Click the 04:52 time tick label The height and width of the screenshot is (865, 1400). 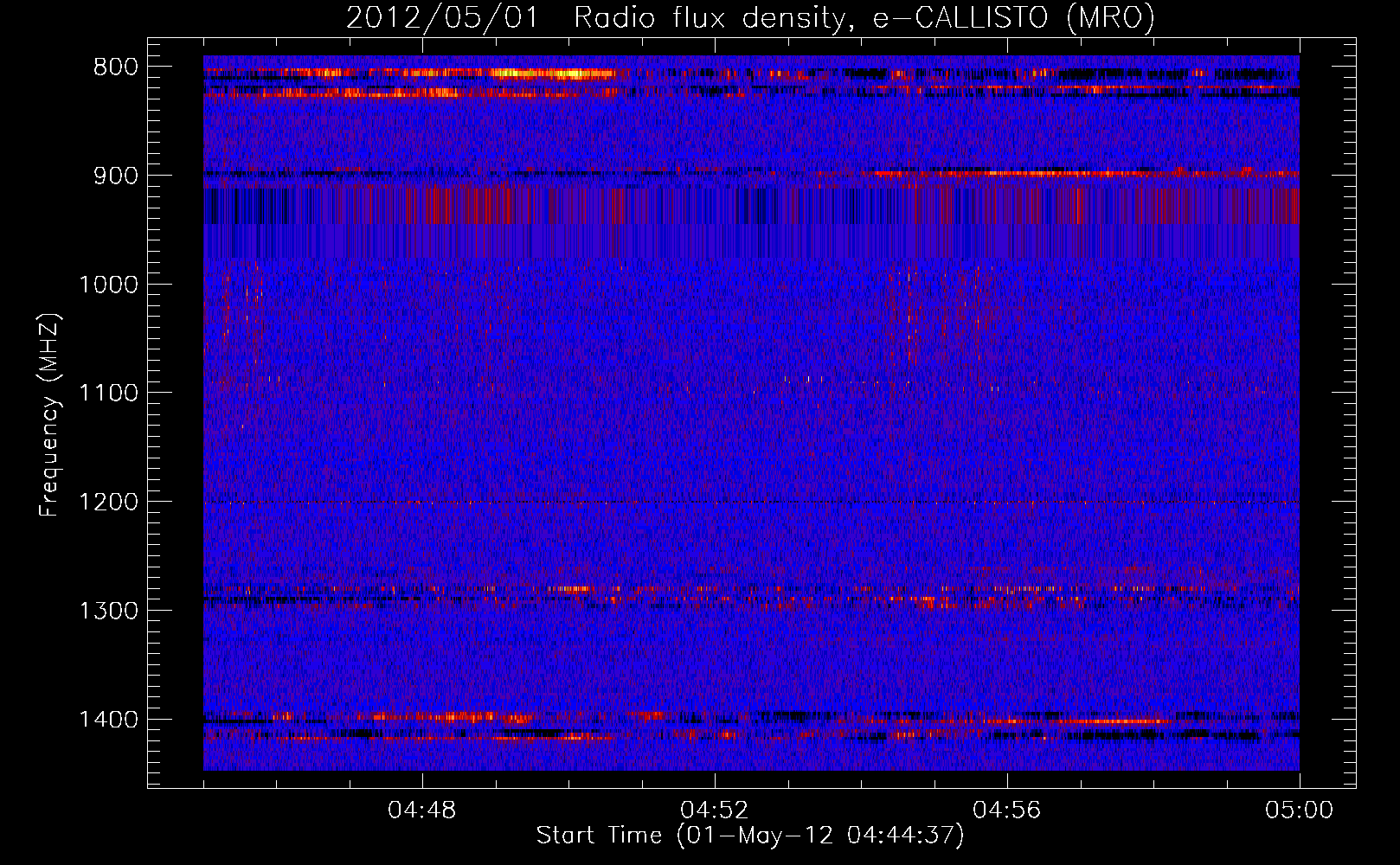(x=715, y=811)
